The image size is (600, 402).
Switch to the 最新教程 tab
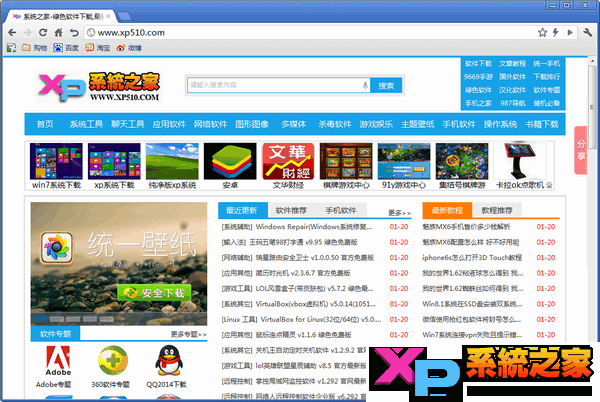tap(447, 210)
